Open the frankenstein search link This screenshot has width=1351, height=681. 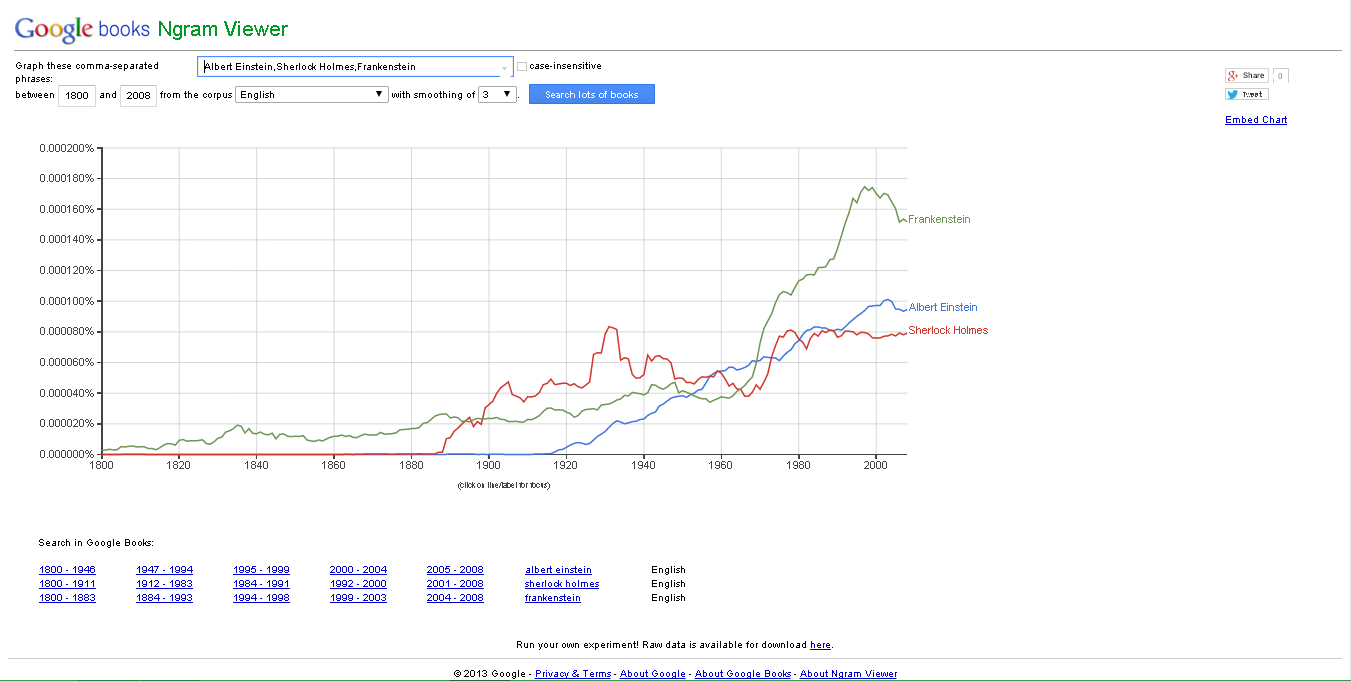[553, 598]
